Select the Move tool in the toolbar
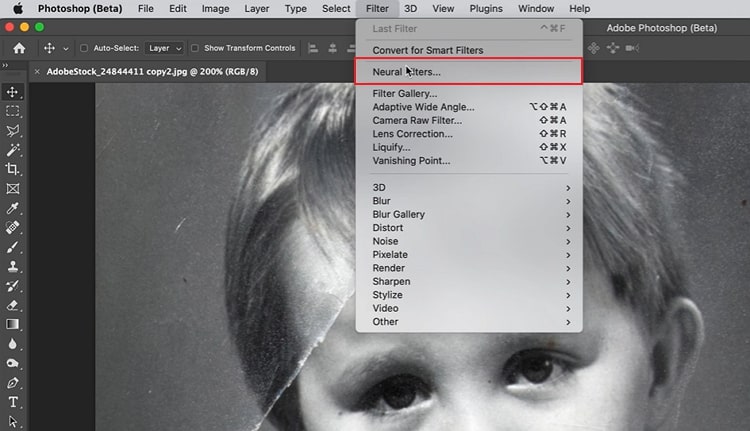 [12, 92]
